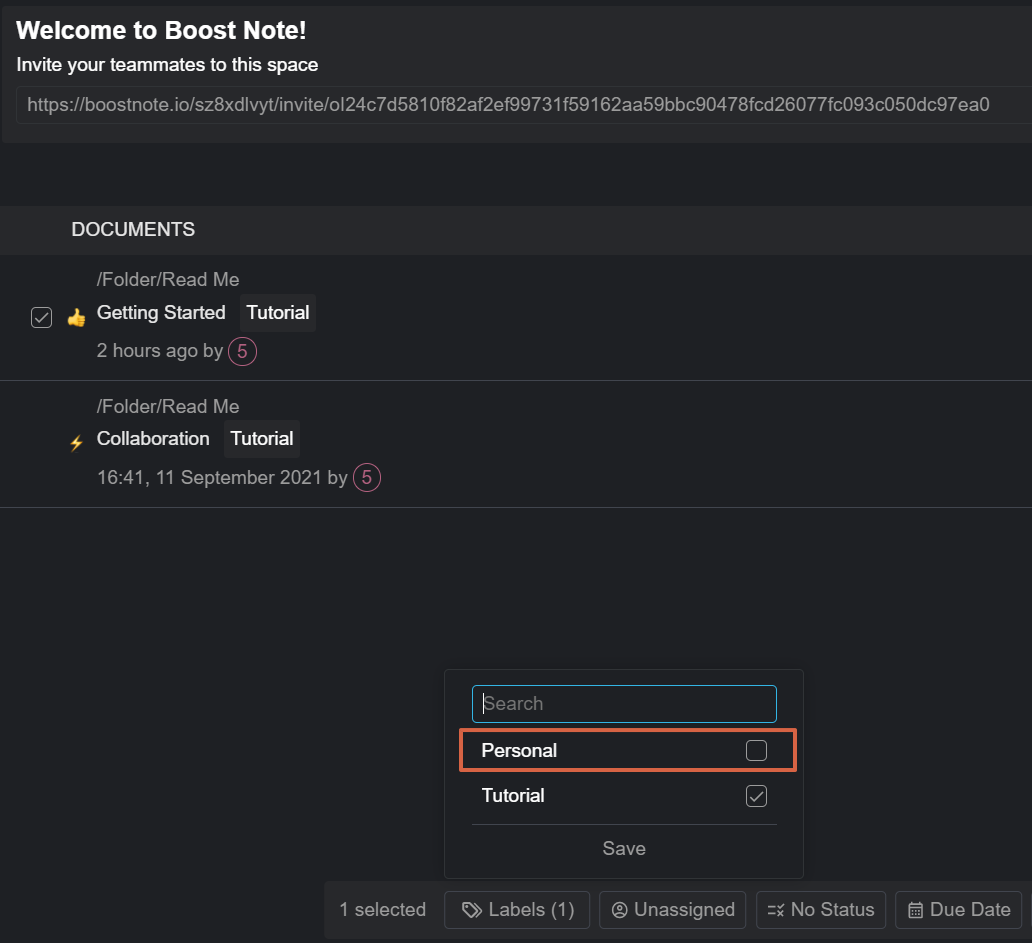This screenshot has height=943, width=1032.
Task: Click the 'Welcome to Boost Note!' heading
Action: 161,30
